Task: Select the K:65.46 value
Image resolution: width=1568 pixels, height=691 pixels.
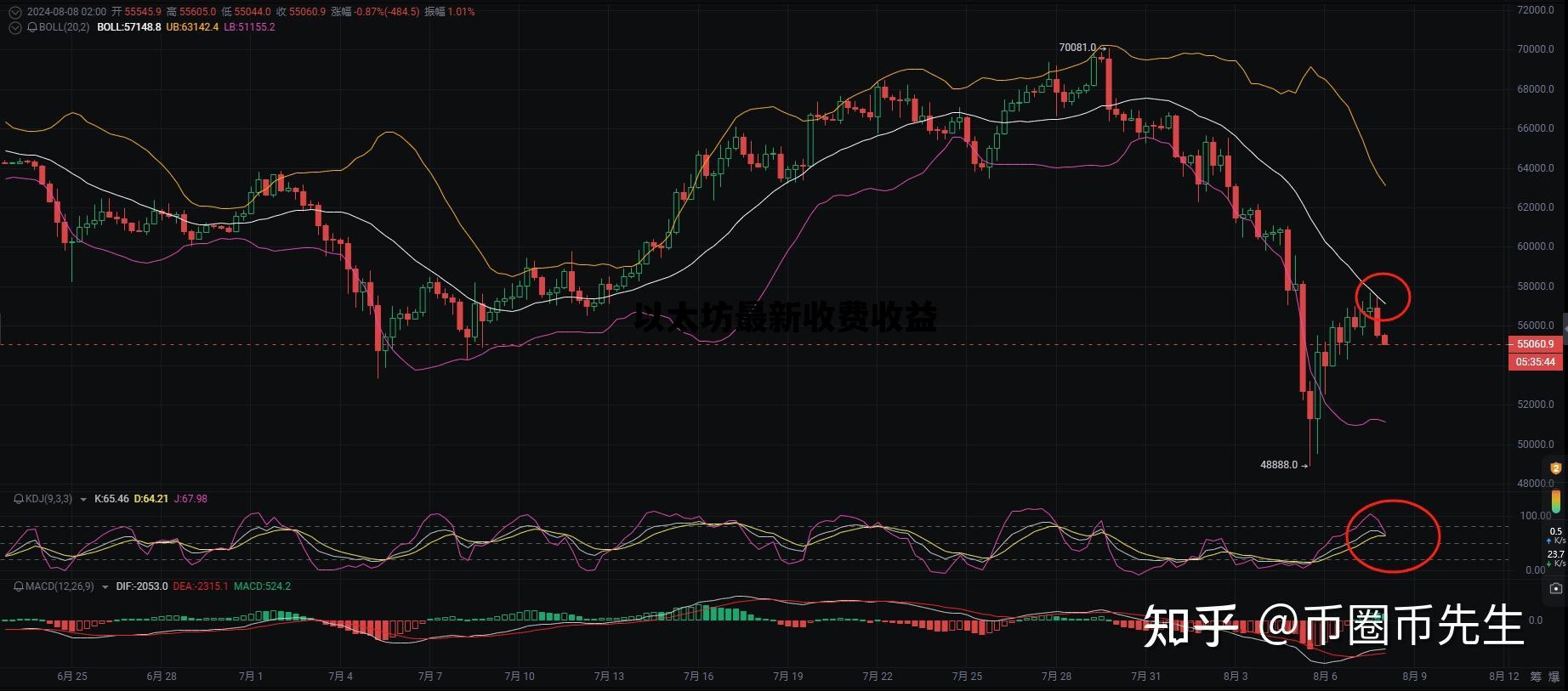Action: [x=111, y=499]
